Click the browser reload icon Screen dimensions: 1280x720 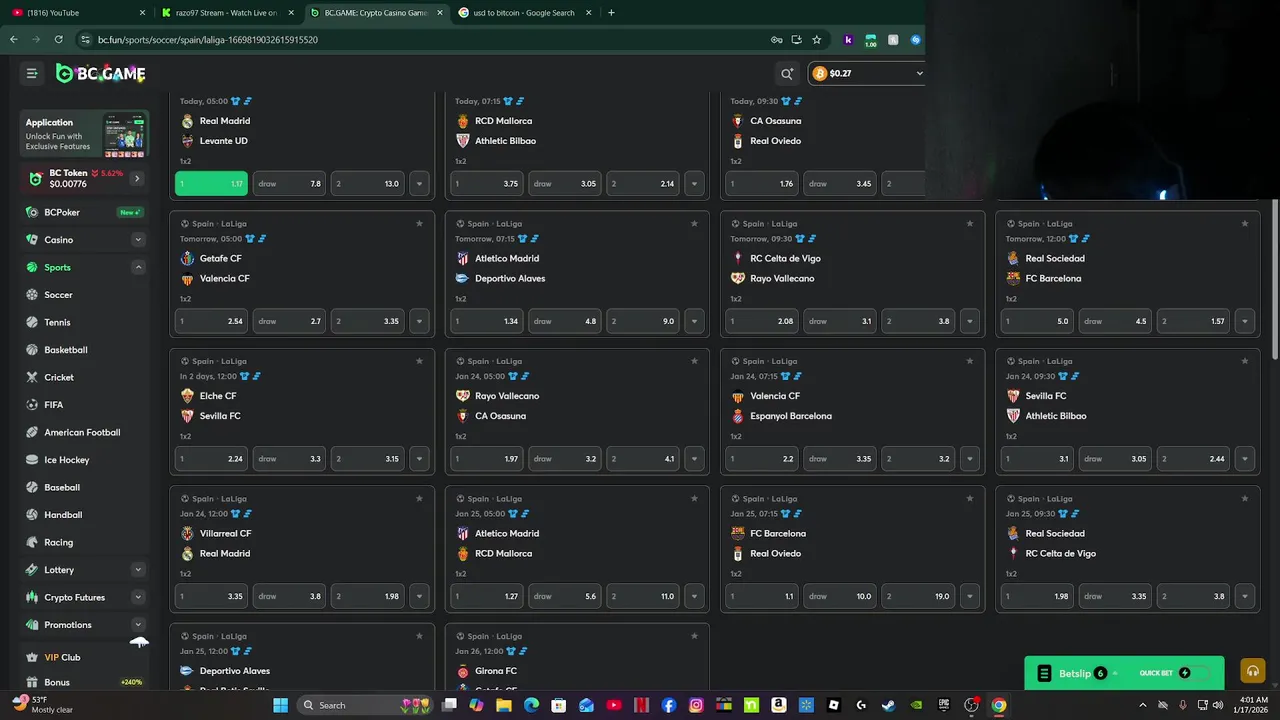[x=58, y=40]
